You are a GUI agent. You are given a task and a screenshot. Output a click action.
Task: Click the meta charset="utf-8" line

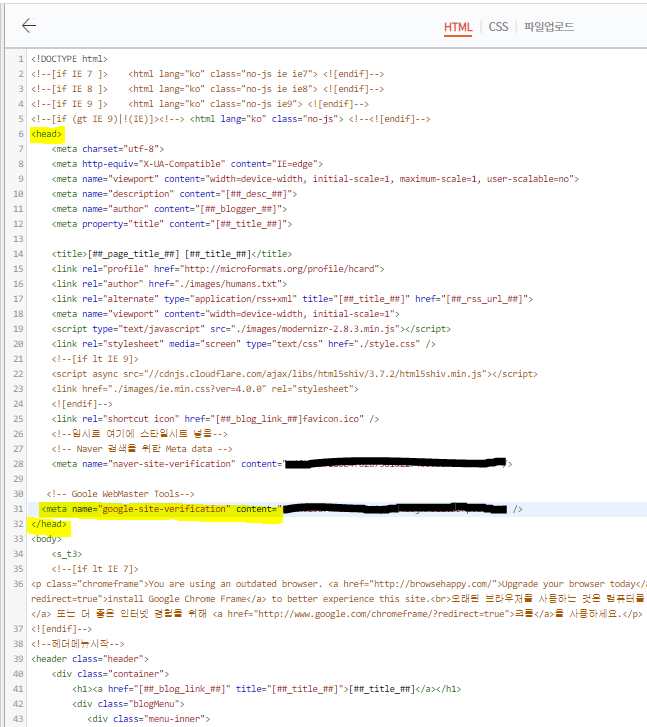click(x=108, y=149)
